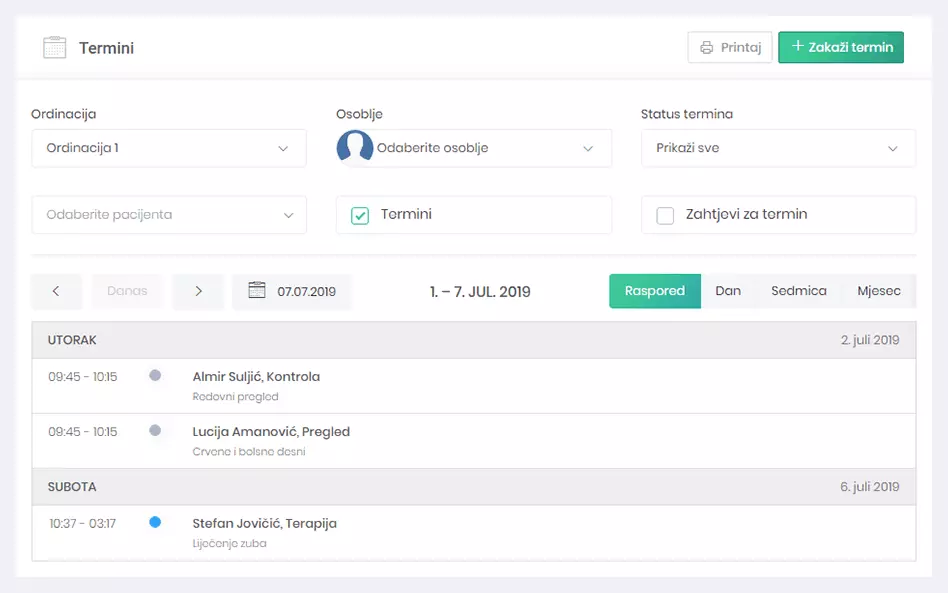Open Lucija Amanović, Pregled appointment

tap(271, 432)
